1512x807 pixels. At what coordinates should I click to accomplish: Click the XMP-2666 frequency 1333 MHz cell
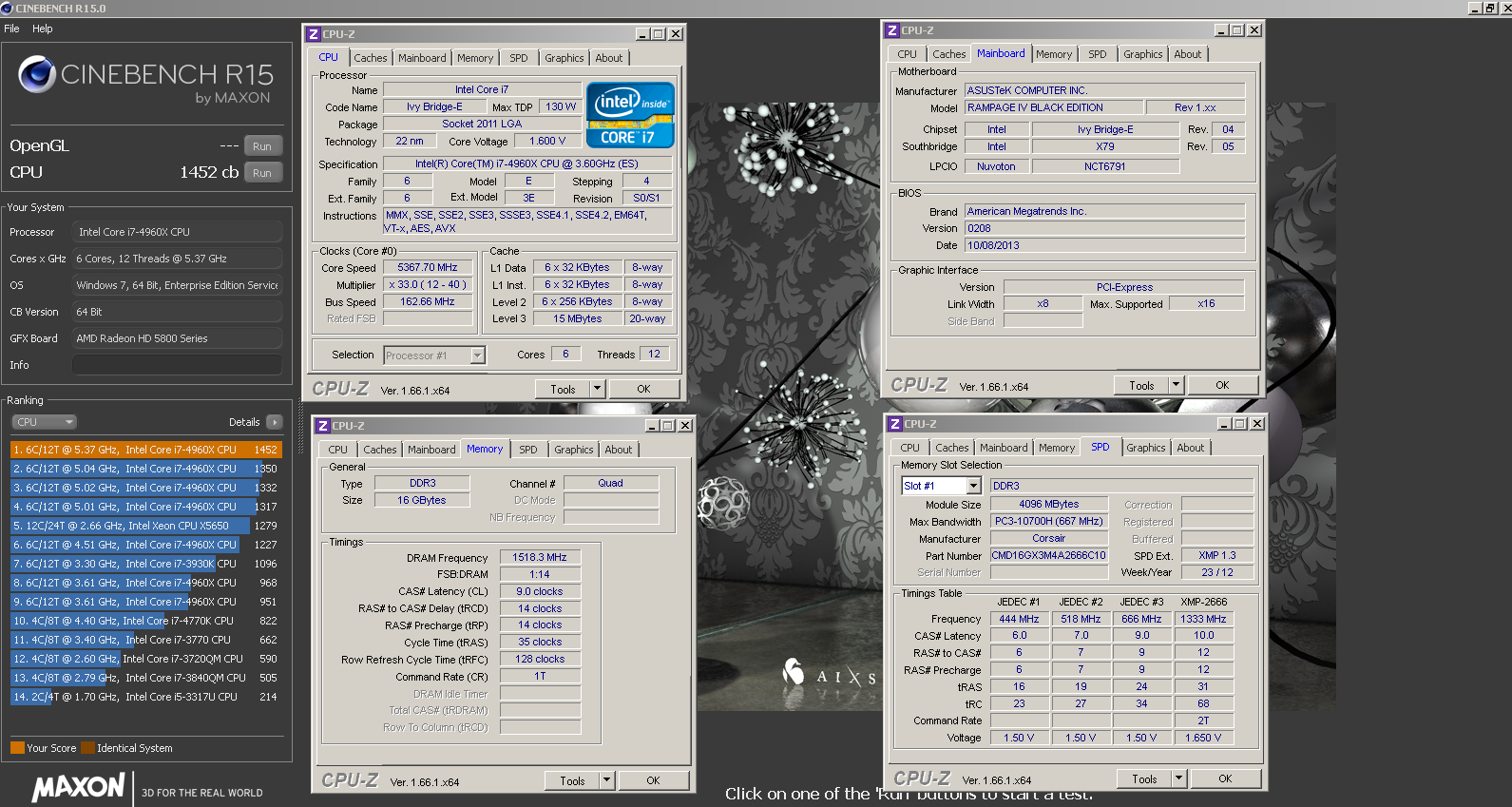1203,619
